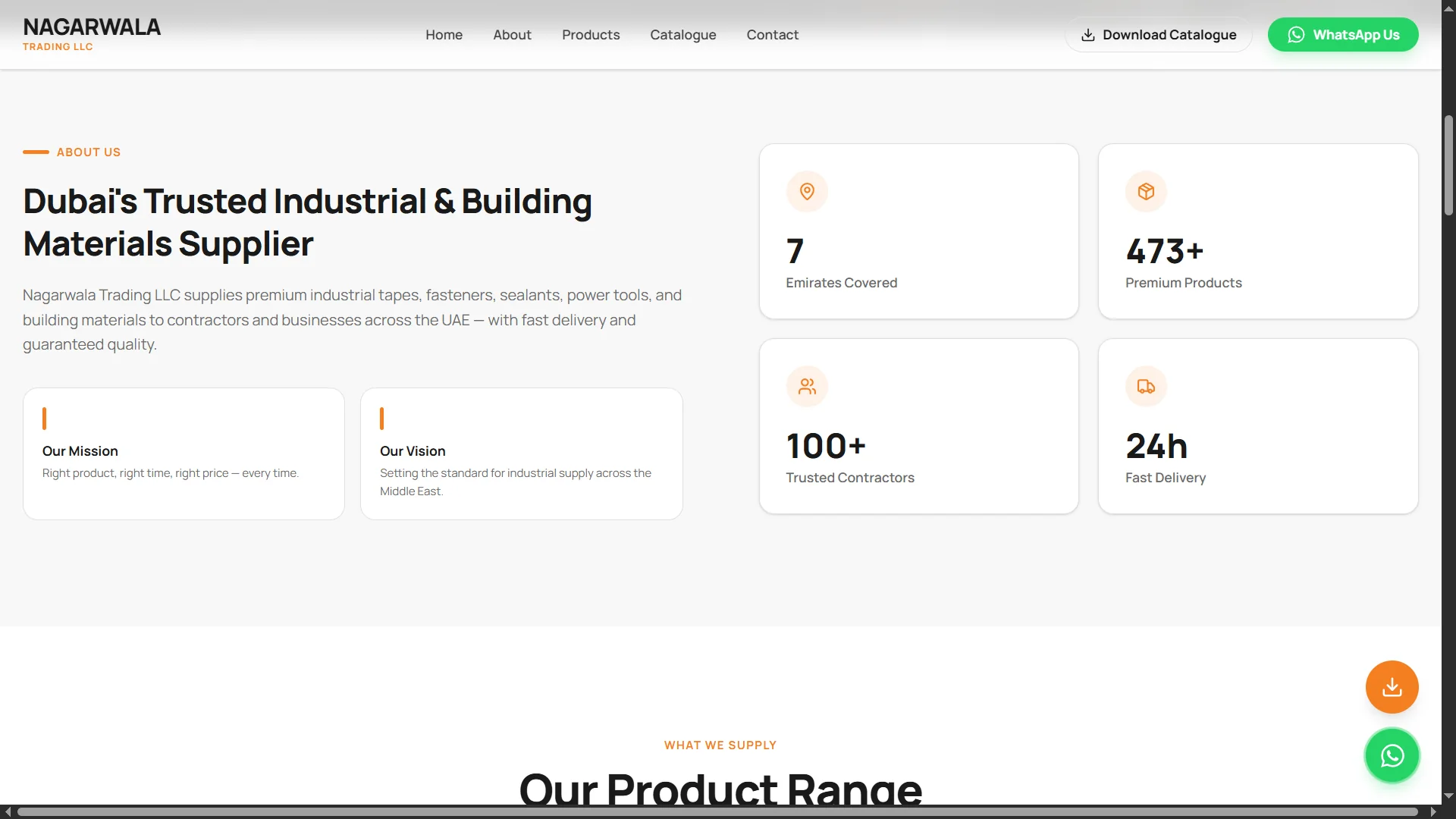1456x819 pixels.
Task: Click the Download Catalogue header button
Action: point(1158,35)
